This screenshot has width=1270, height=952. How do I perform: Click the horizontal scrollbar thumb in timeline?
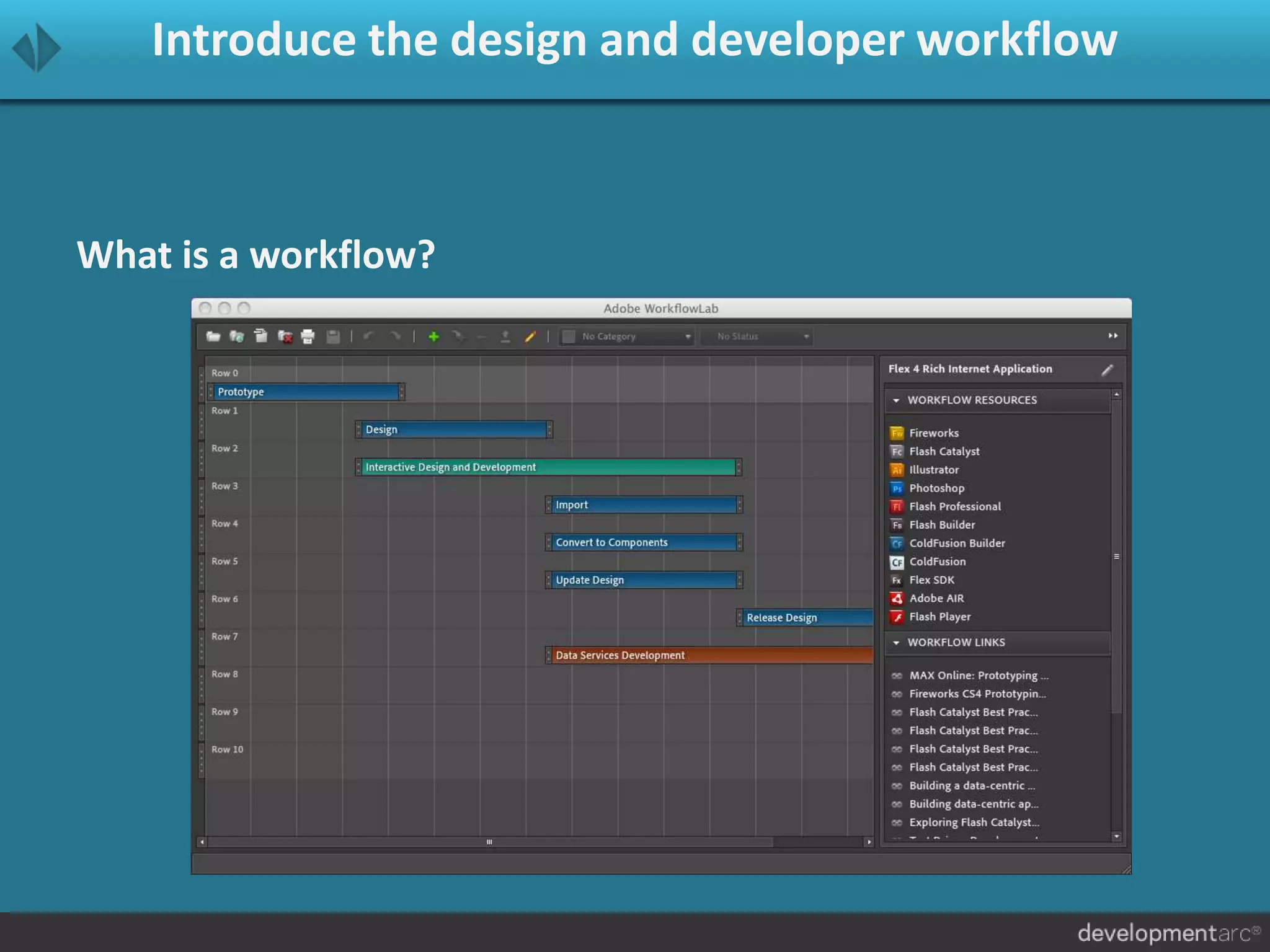pos(490,842)
